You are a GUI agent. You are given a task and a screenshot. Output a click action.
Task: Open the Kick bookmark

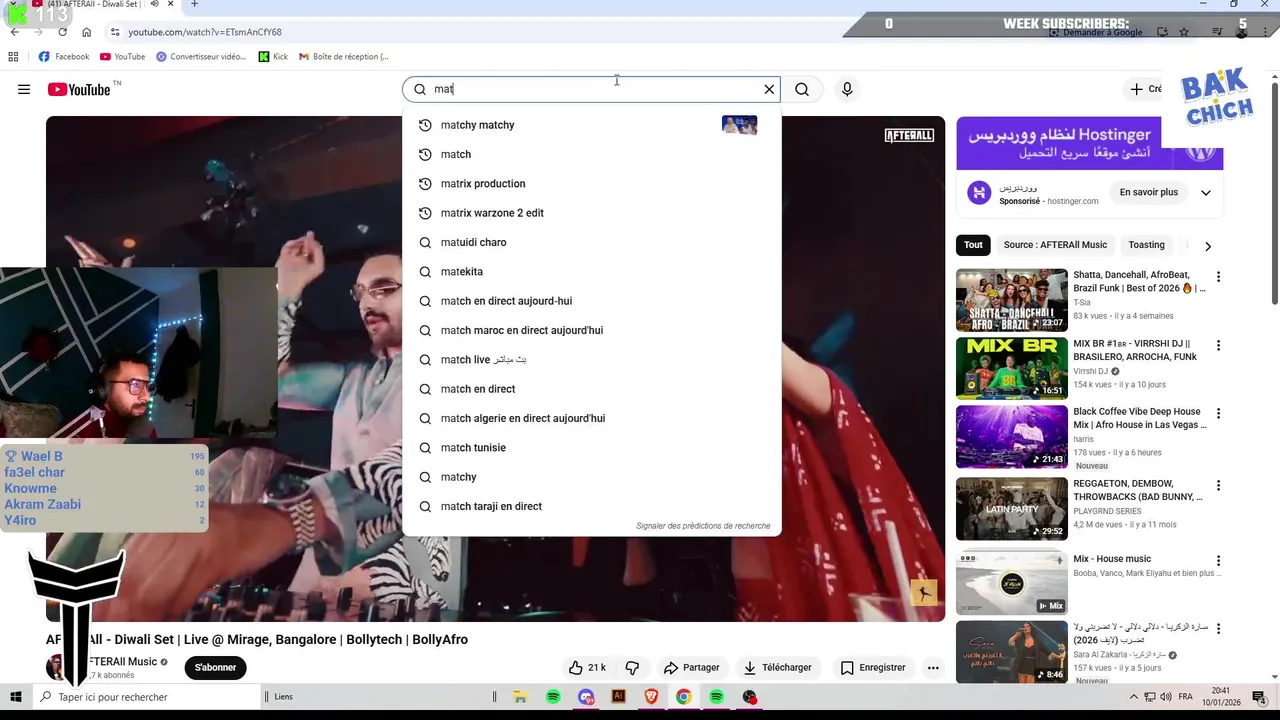coord(273,57)
